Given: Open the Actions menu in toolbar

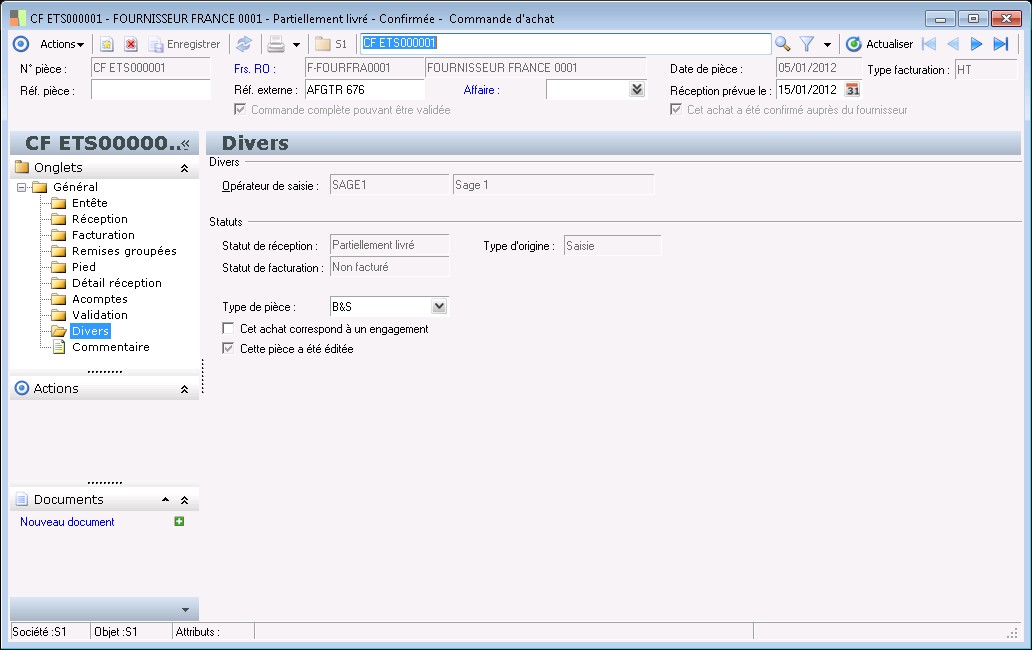Looking at the screenshot, I should pos(61,44).
